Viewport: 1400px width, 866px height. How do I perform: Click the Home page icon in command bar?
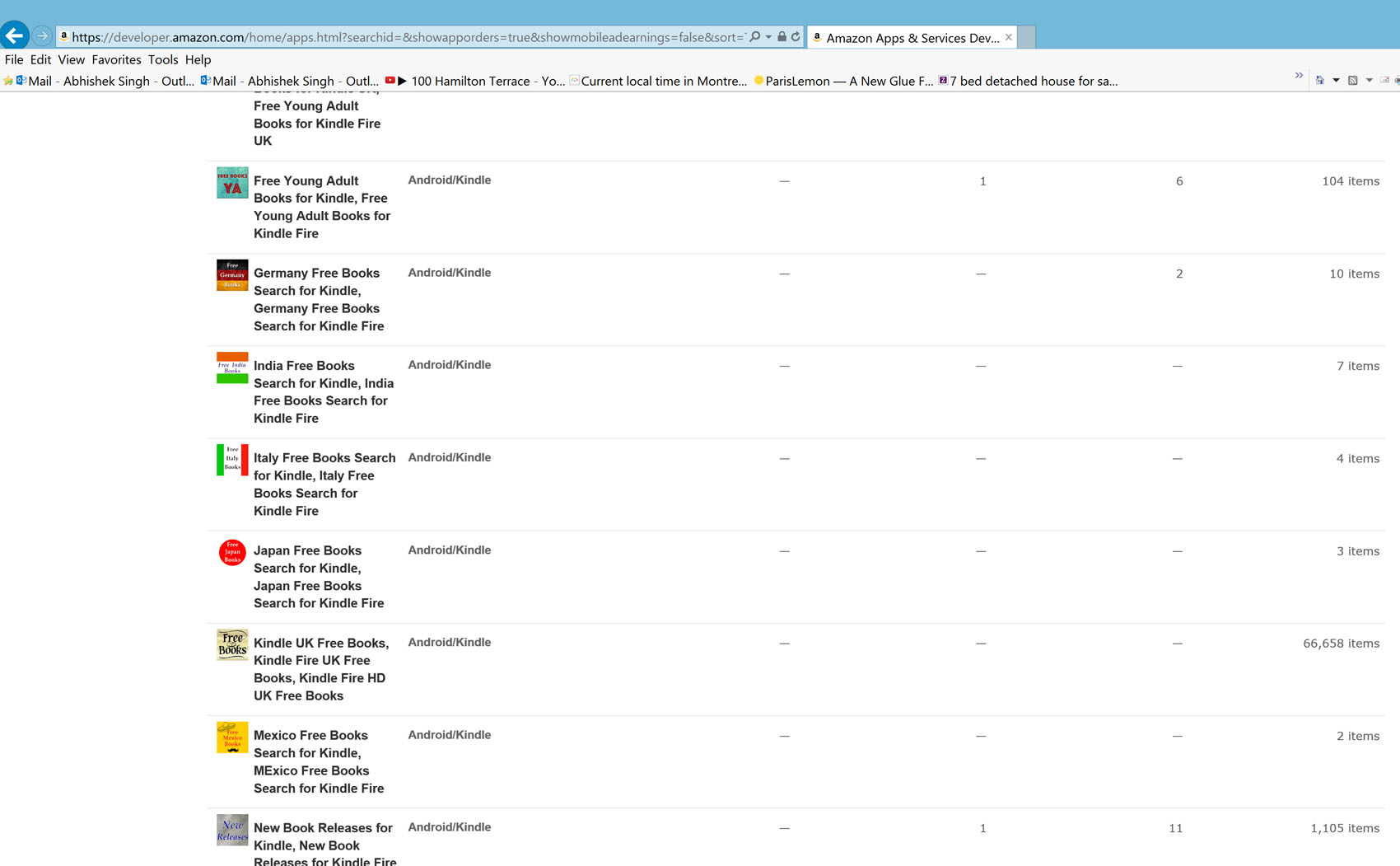[x=1320, y=81]
